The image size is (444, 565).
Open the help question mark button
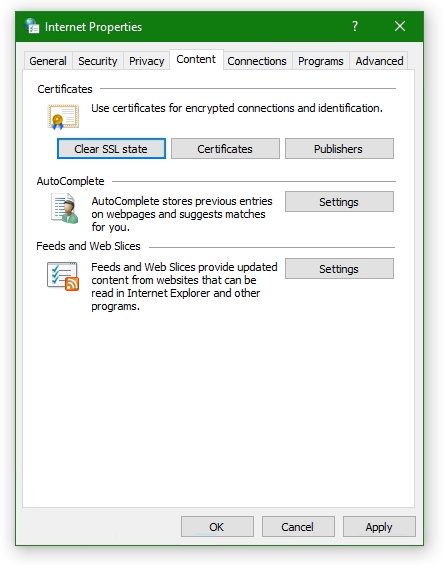click(355, 26)
